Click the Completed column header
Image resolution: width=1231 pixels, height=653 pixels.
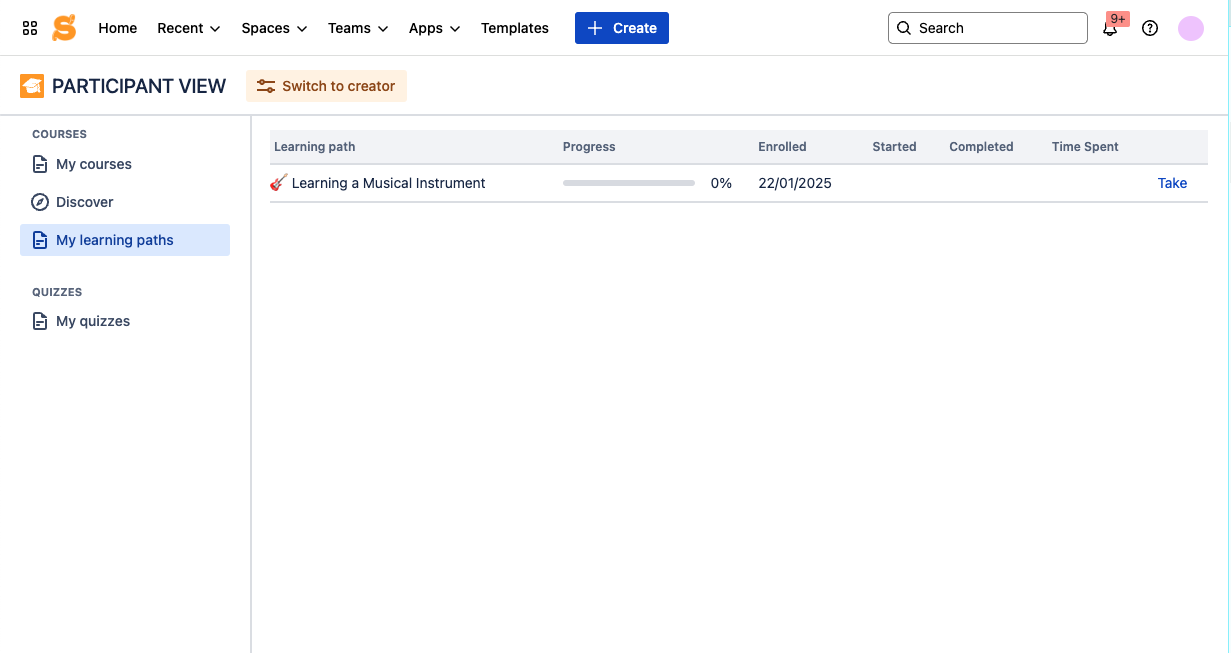[981, 146]
